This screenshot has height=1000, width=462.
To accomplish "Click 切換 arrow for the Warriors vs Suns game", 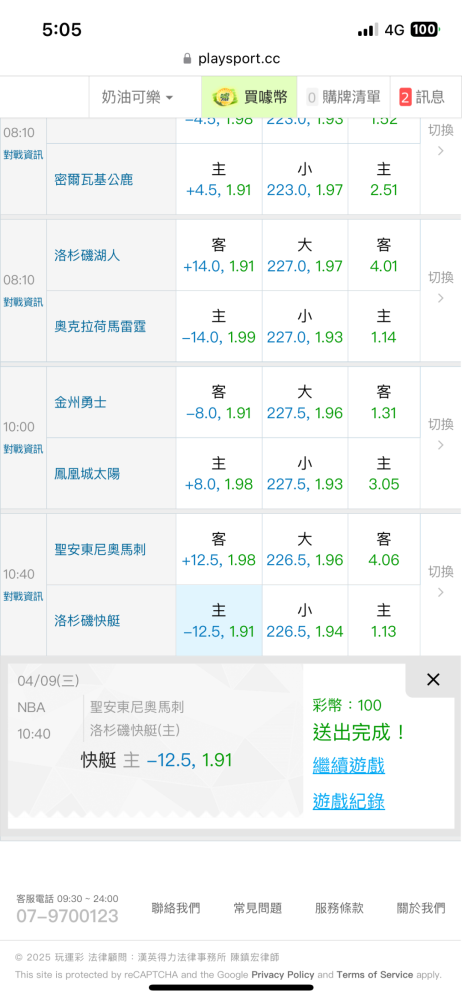I will pos(440,434).
